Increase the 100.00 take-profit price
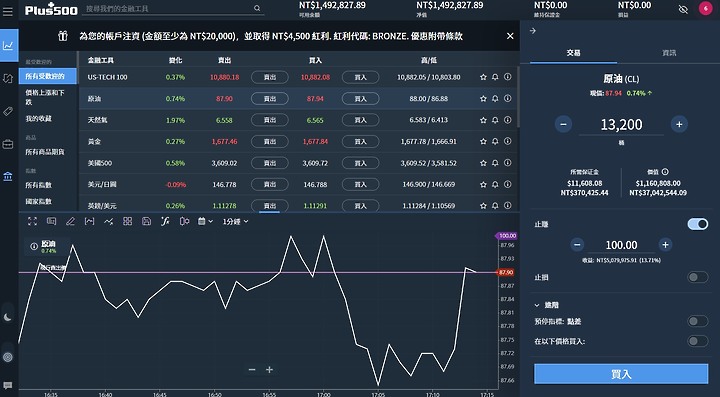Viewport: 720px width, 397px height. pyautogui.click(x=665, y=245)
